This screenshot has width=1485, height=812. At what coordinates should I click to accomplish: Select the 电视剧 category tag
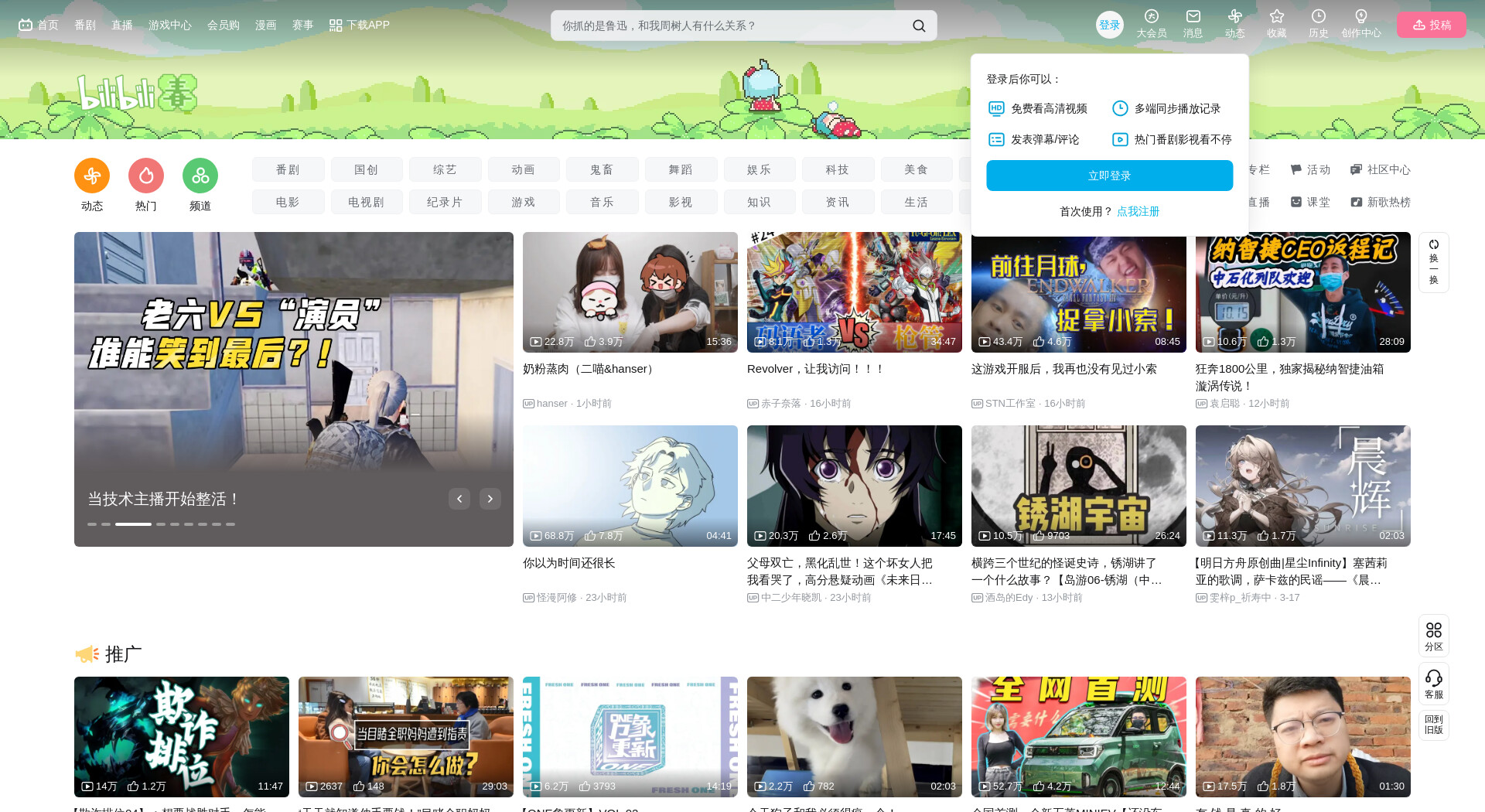(367, 202)
